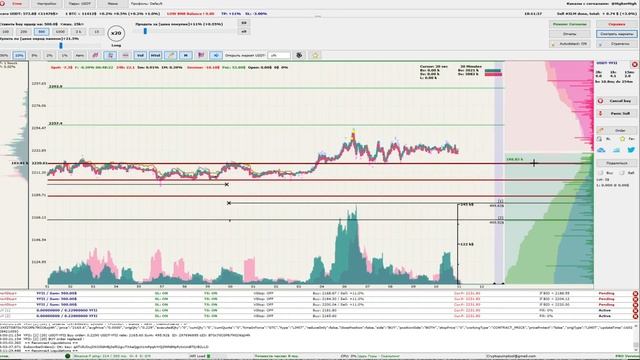Click Профиль: Default label
The image size is (640, 360).
(147, 4)
